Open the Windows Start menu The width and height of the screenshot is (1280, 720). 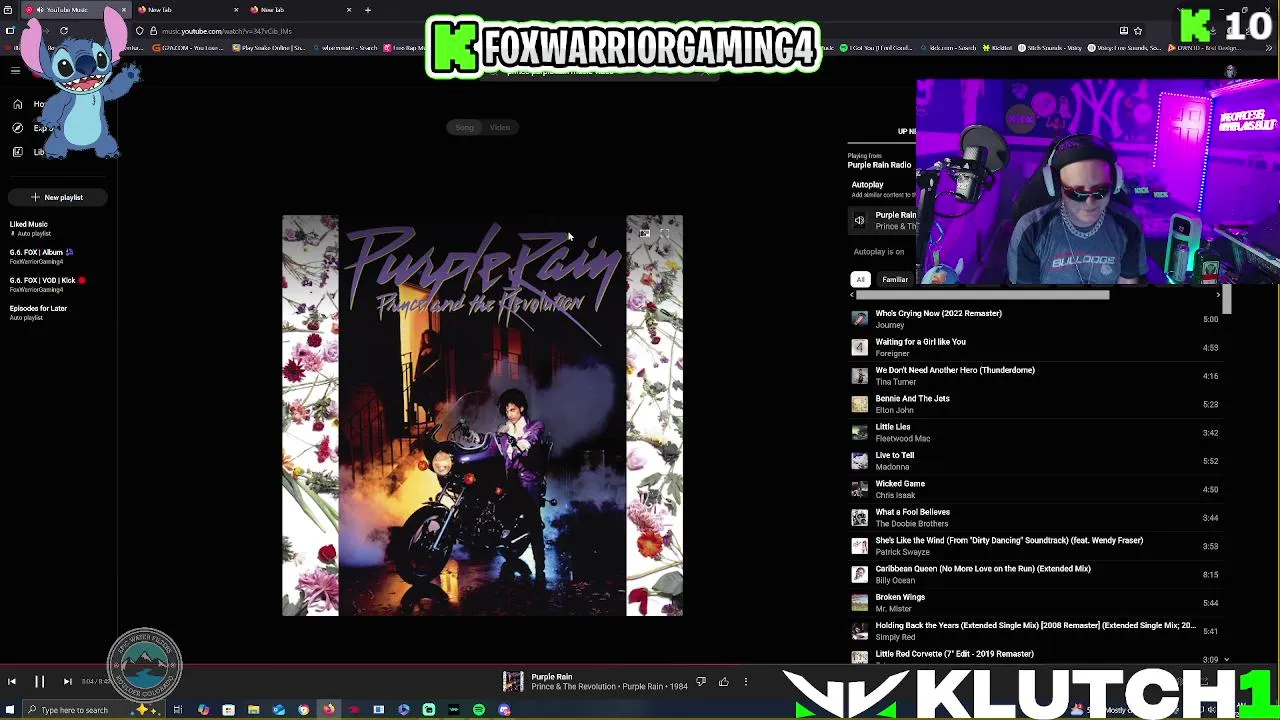9,710
